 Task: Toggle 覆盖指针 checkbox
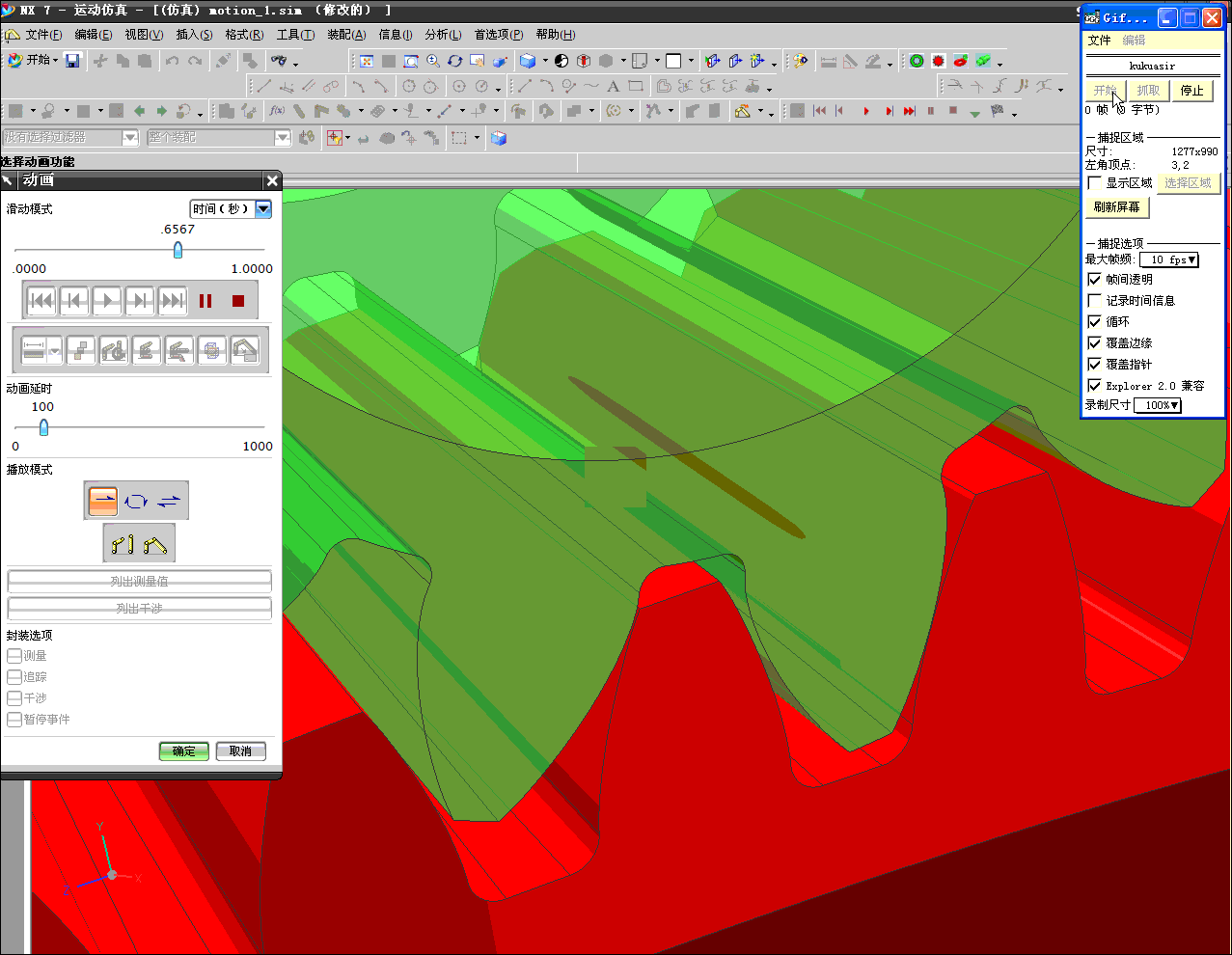point(1094,364)
